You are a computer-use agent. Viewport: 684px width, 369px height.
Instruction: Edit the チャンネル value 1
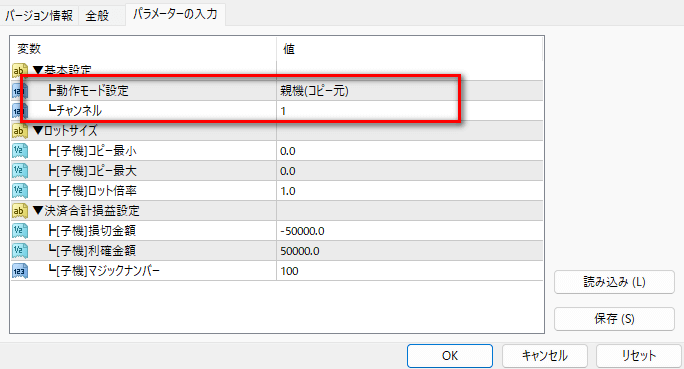click(x=410, y=111)
